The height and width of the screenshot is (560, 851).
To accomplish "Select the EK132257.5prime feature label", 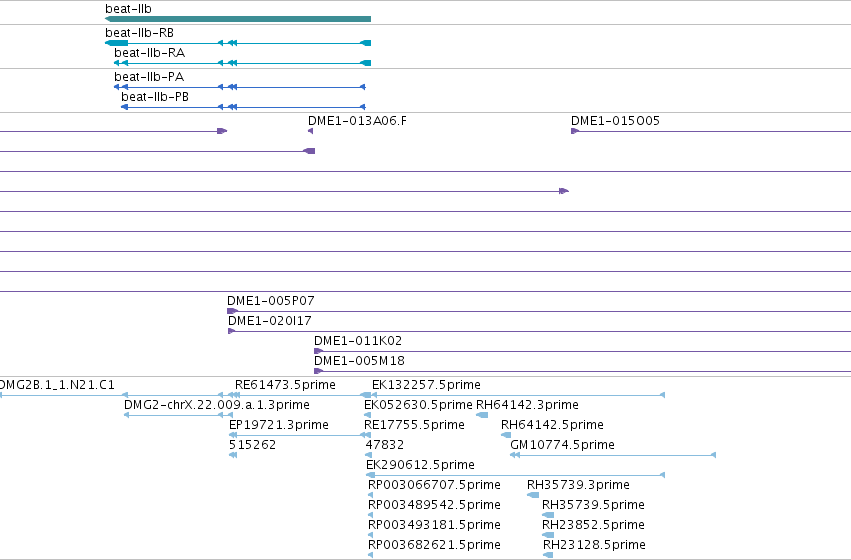I will click(426, 385).
